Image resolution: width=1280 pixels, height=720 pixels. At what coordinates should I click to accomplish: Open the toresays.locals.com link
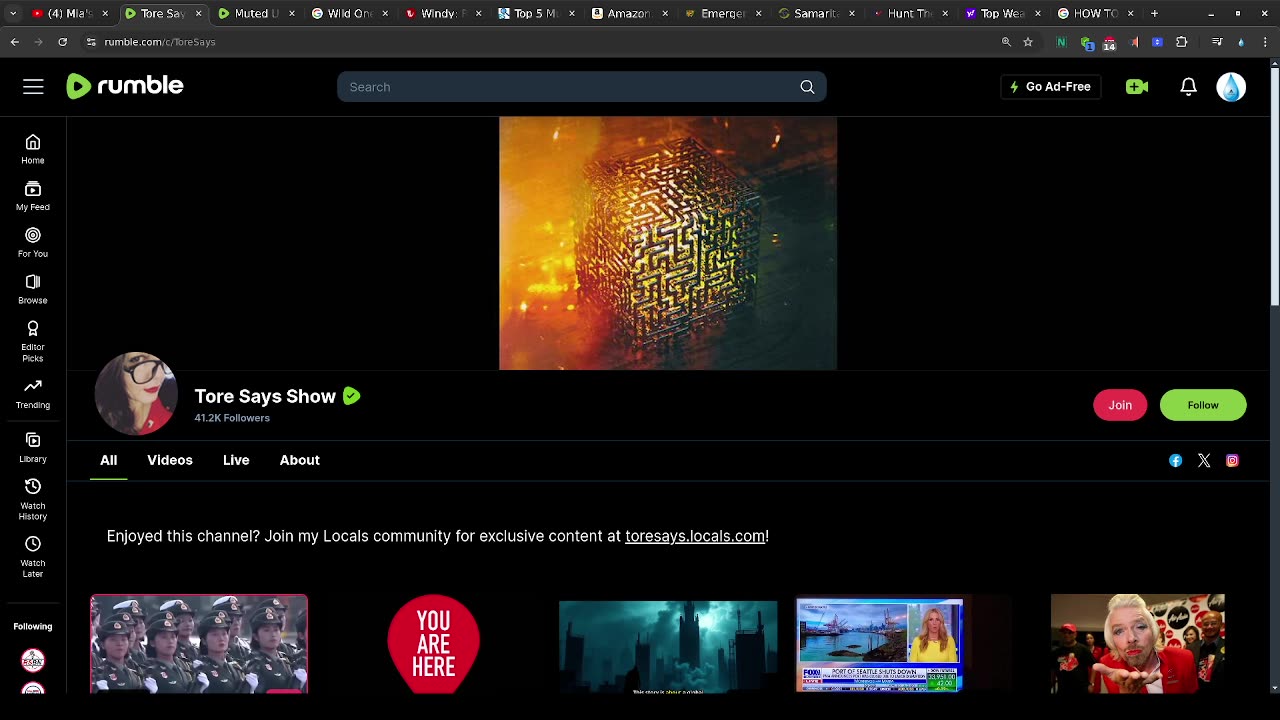click(695, 536)
